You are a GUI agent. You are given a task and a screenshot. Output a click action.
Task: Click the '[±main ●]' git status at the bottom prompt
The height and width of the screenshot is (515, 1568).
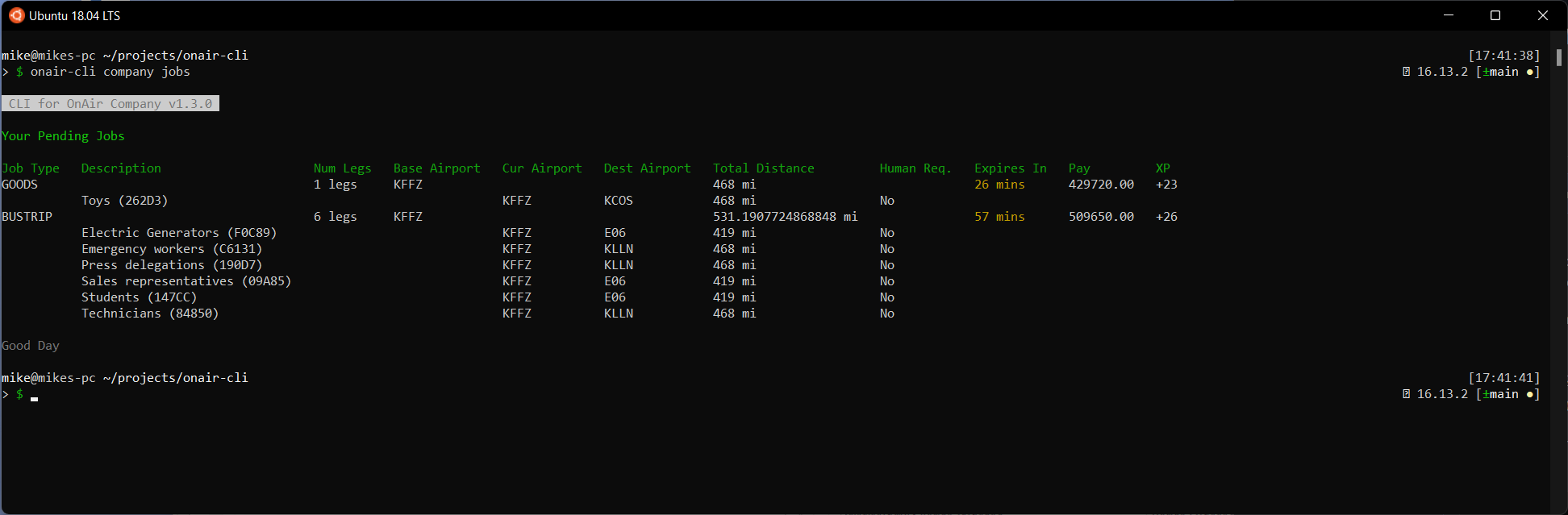[x=1508, y=394]
